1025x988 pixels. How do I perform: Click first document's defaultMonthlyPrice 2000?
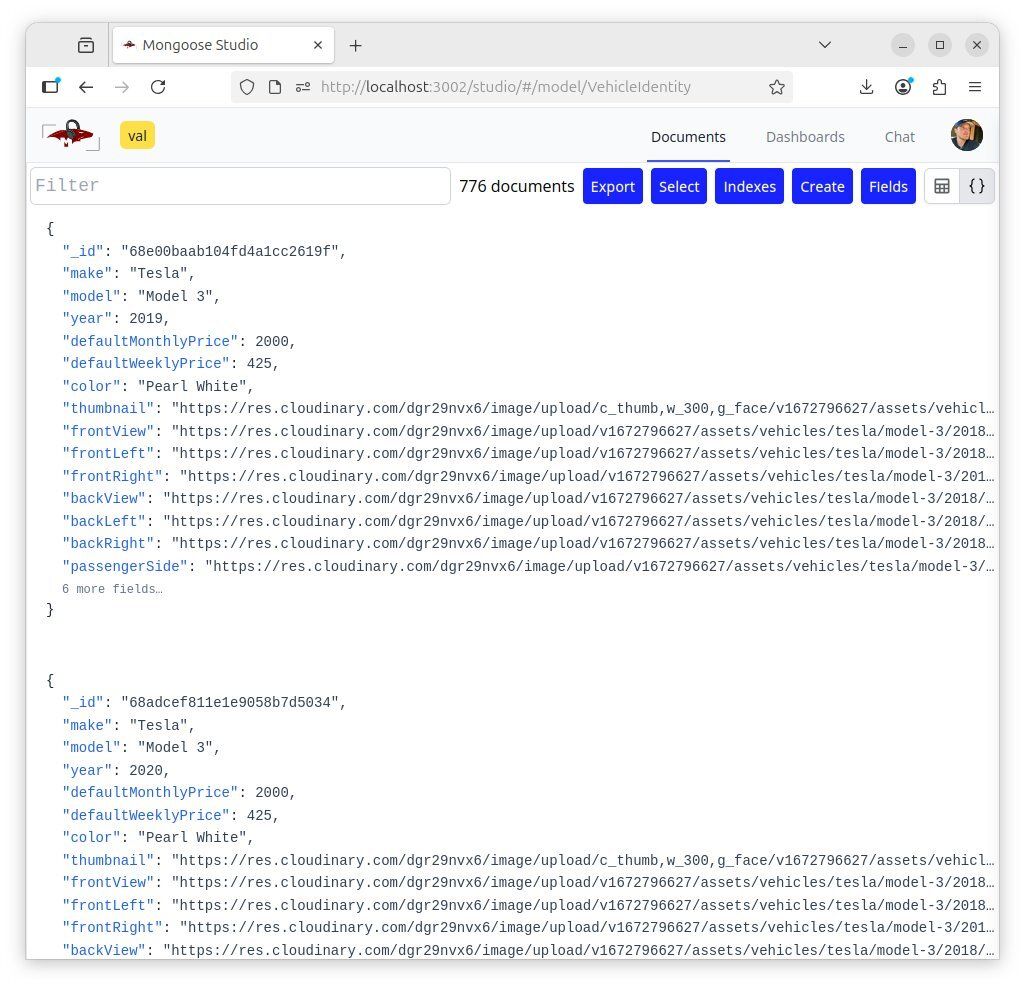point(271,341)
